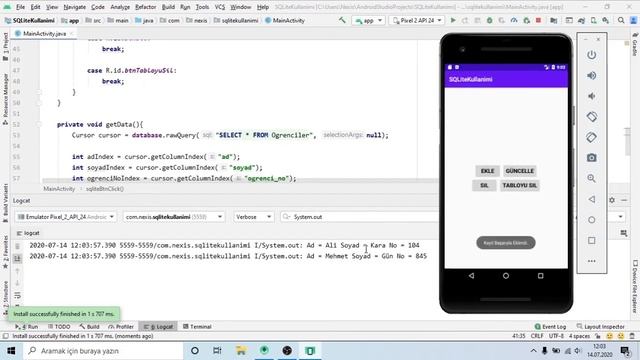This screenshot has height=360, width=640.
Task: Lower emulator volume down
Action: point(591,96)
